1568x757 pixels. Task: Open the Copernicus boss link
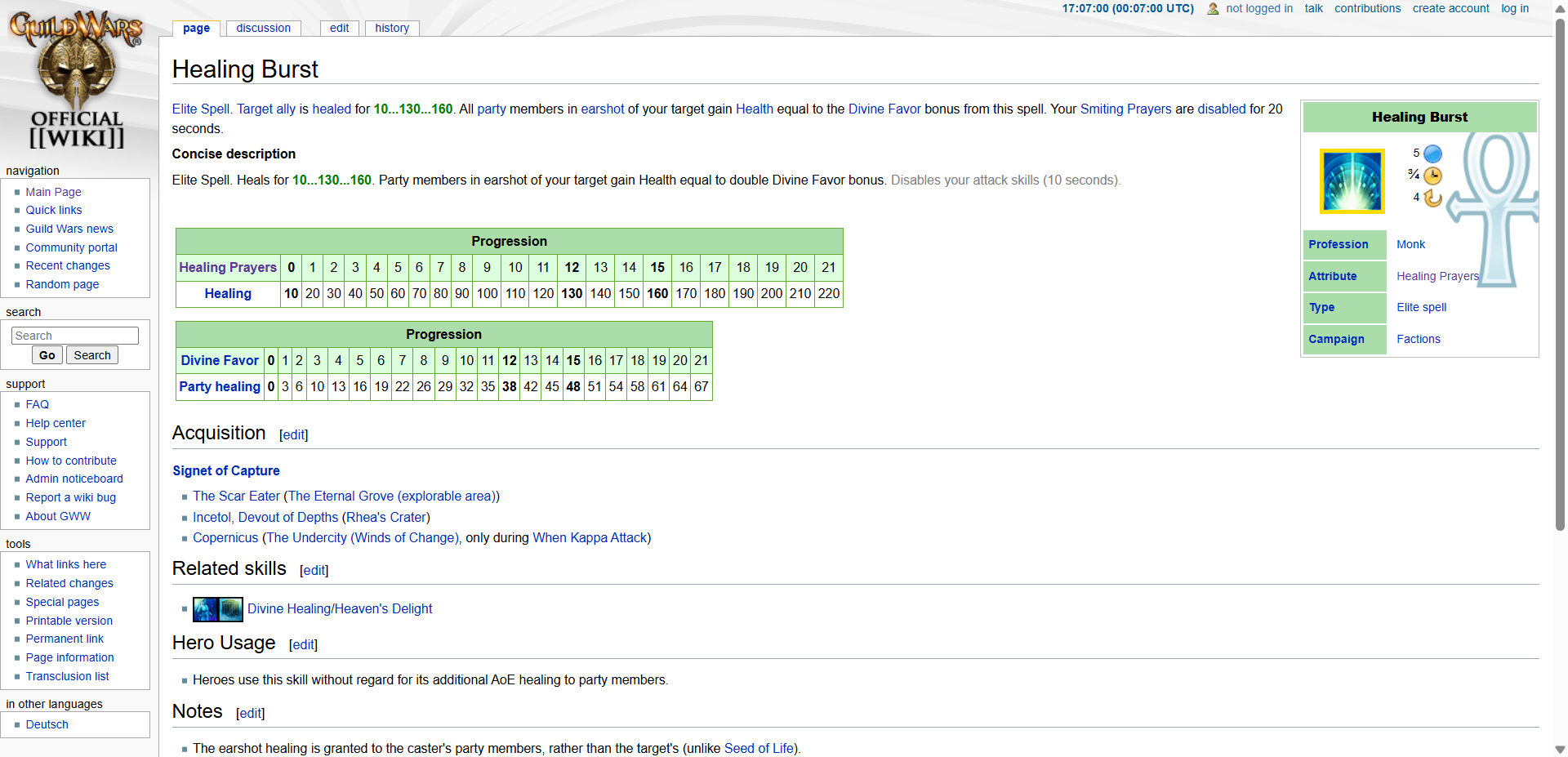(225, 537)
